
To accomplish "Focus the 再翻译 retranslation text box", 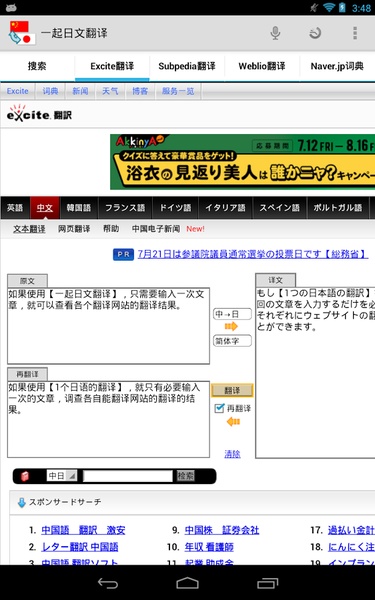I will click(108, 419).
